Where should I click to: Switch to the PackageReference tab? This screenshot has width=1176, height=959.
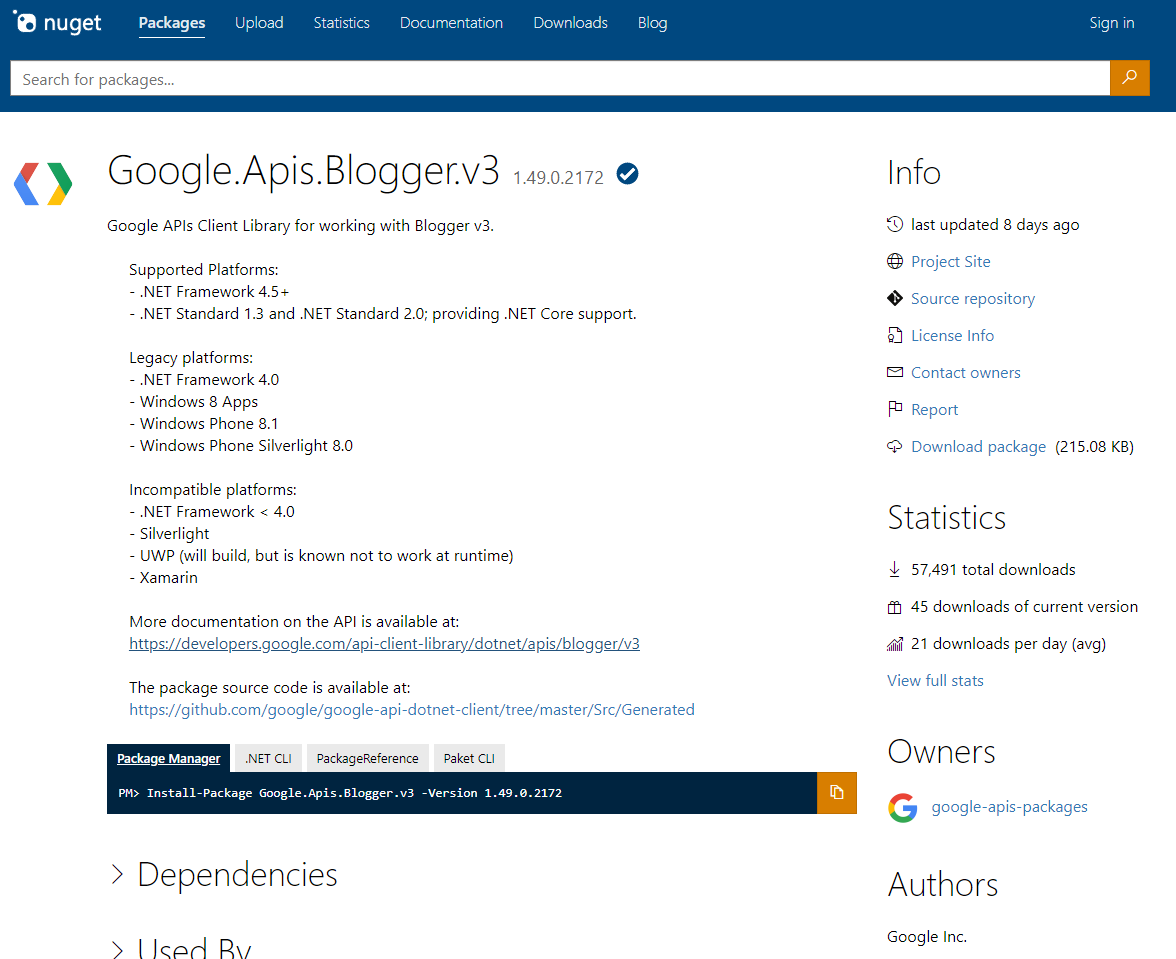pos(368,758)
